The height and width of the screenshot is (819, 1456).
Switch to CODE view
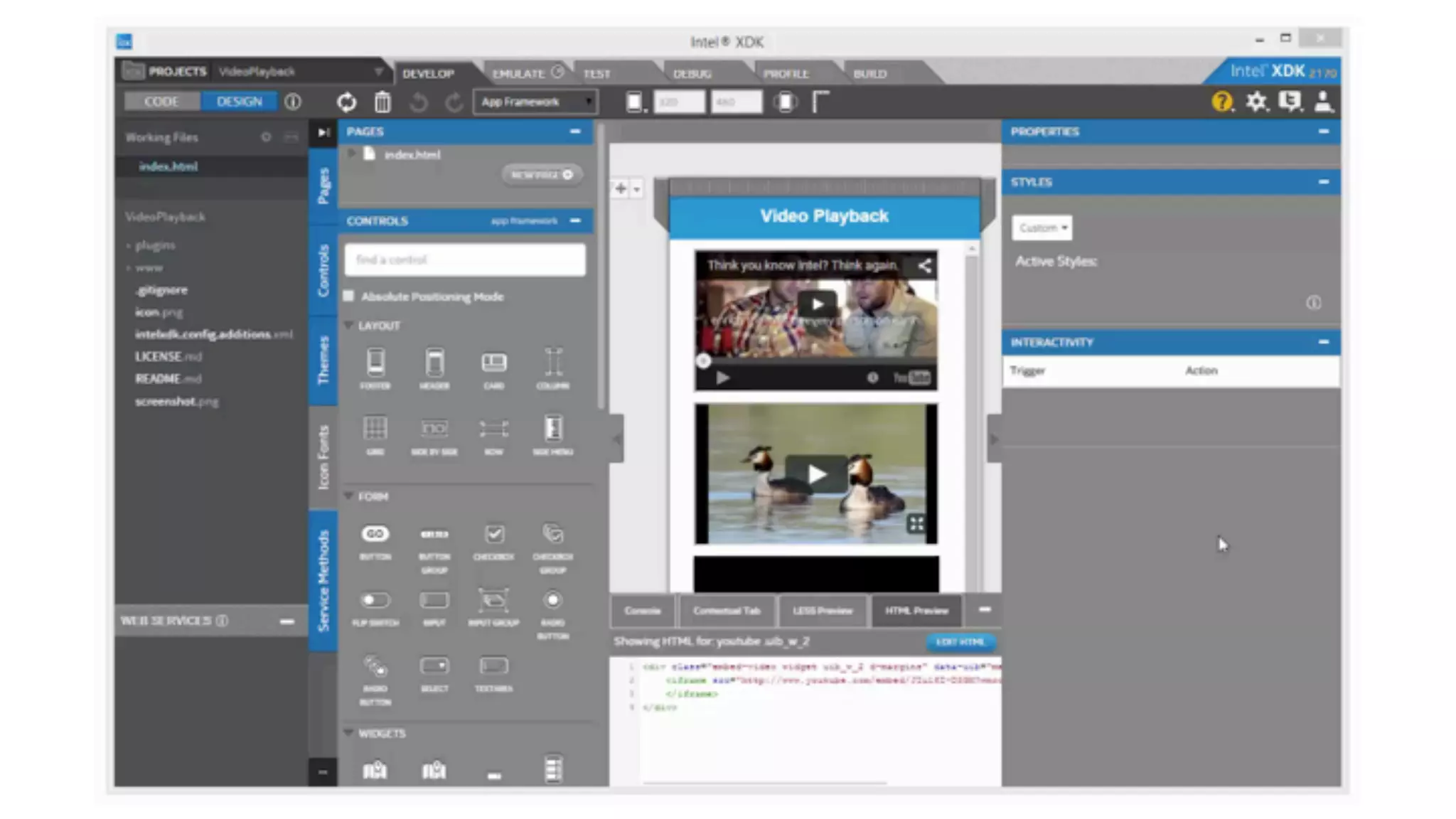pyautogui.click(x=161, y=102)
